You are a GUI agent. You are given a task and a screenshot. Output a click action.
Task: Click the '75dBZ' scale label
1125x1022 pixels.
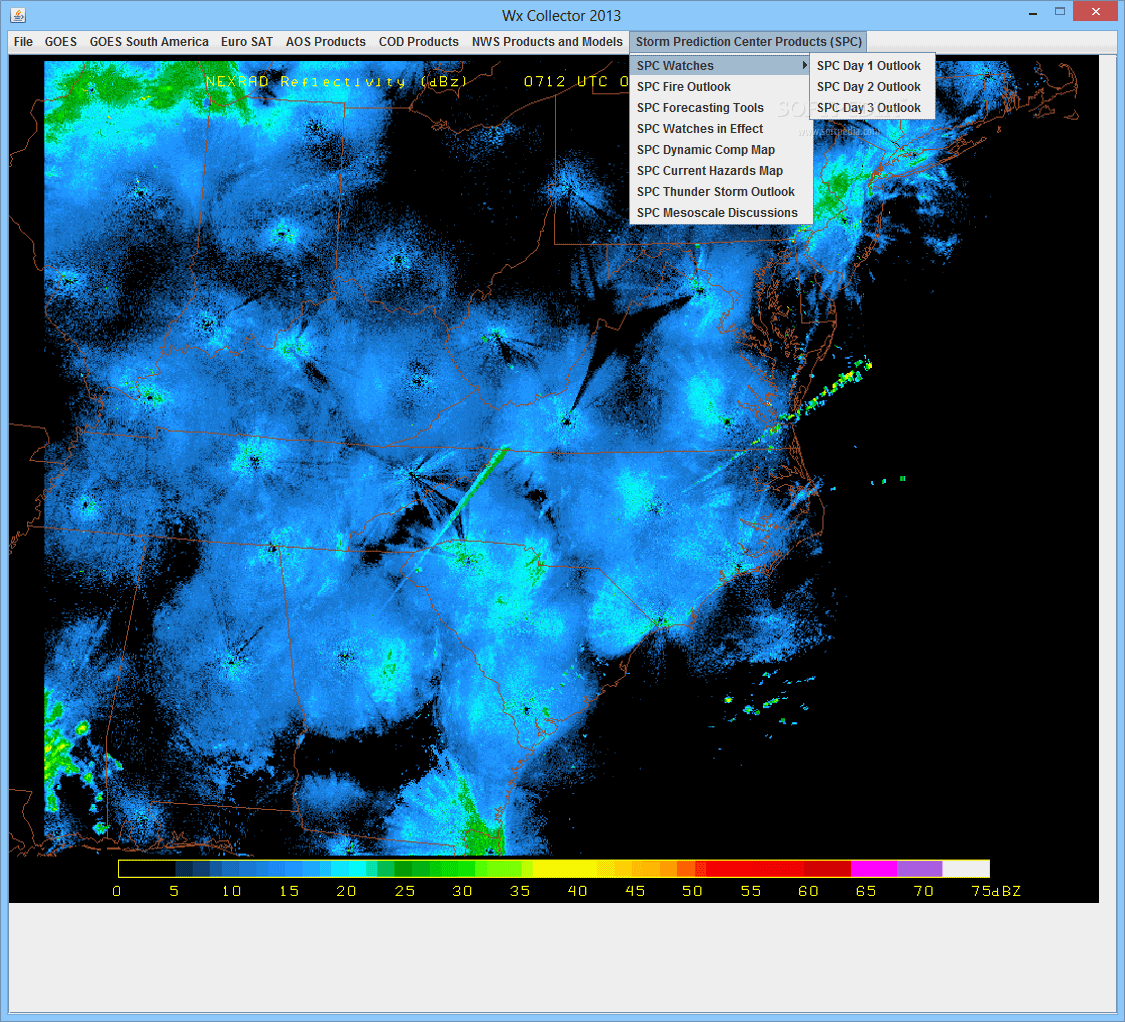point(996,891)
